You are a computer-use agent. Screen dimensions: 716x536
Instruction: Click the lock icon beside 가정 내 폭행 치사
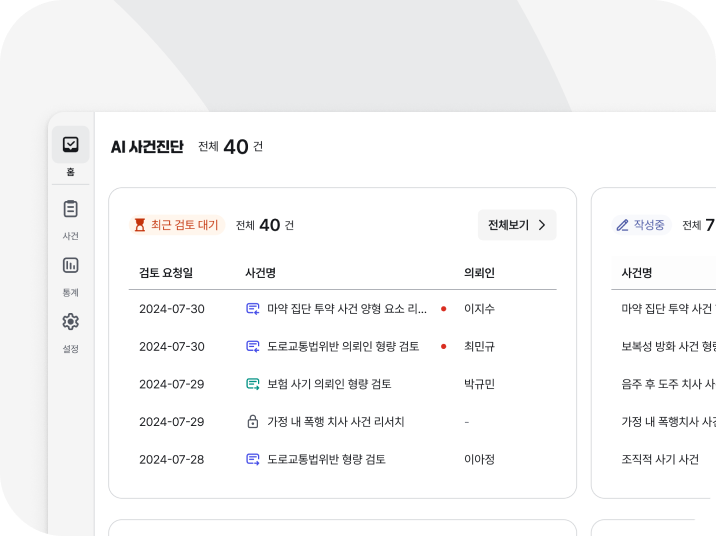click(253, 421)
